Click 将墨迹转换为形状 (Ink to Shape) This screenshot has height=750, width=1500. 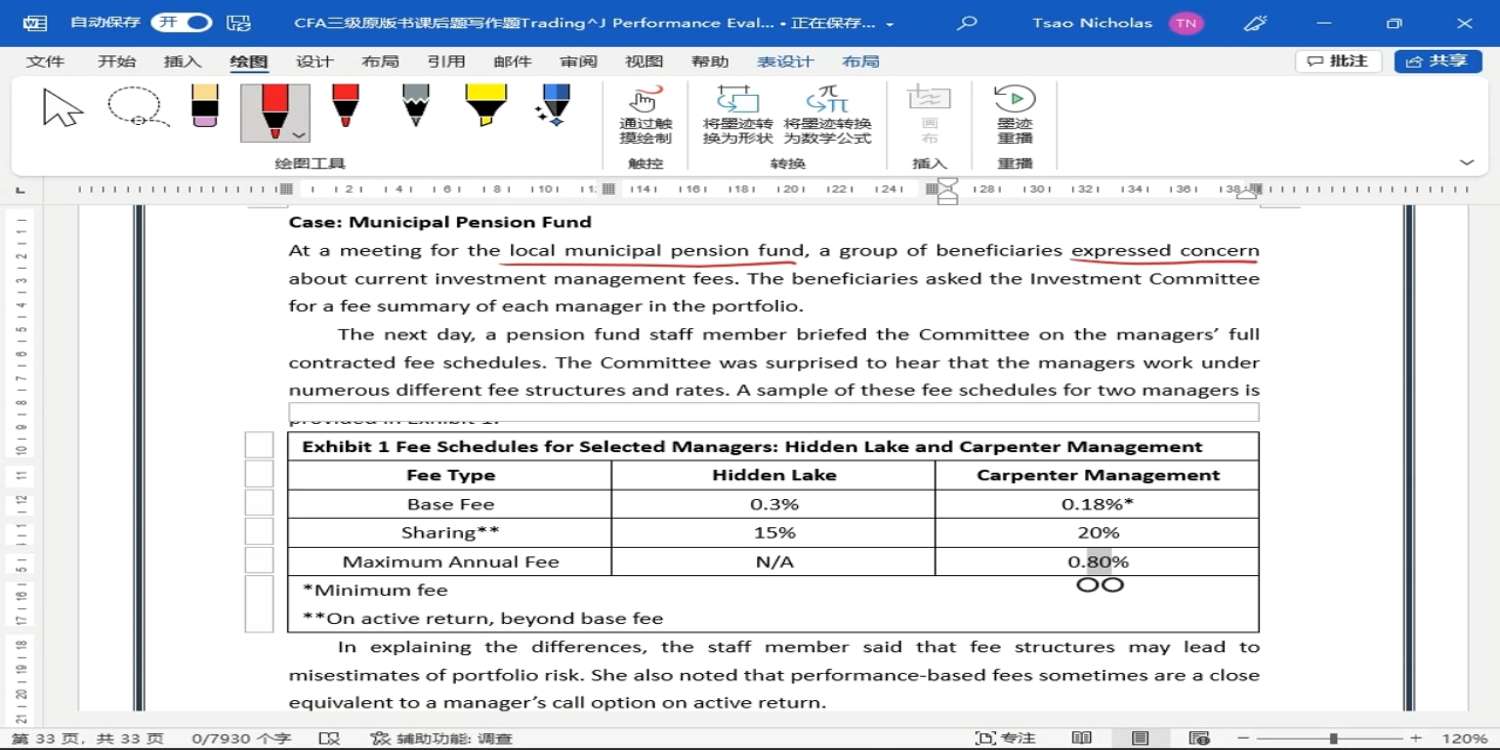(x=738, y=116)
